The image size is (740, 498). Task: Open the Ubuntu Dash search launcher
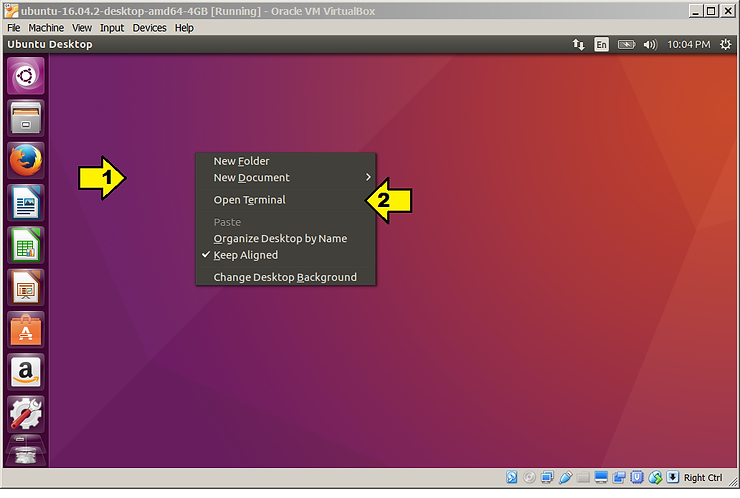pos(26,76)
